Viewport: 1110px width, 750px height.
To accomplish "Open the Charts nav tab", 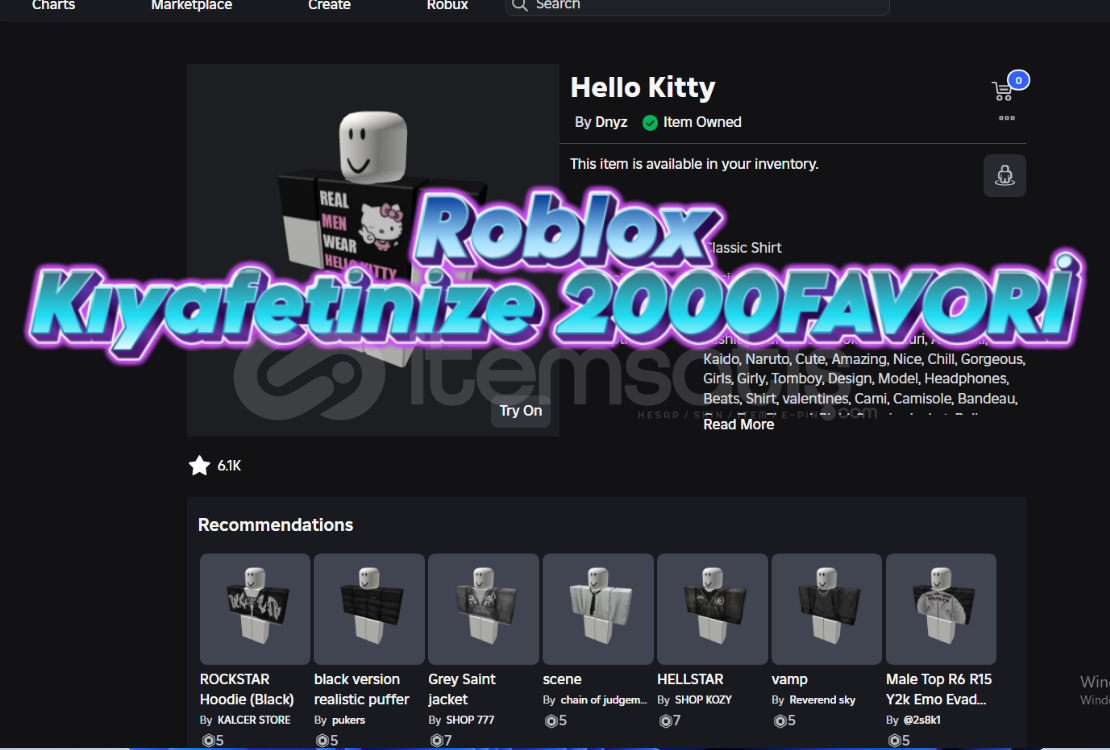I will [x=53, y=5].
